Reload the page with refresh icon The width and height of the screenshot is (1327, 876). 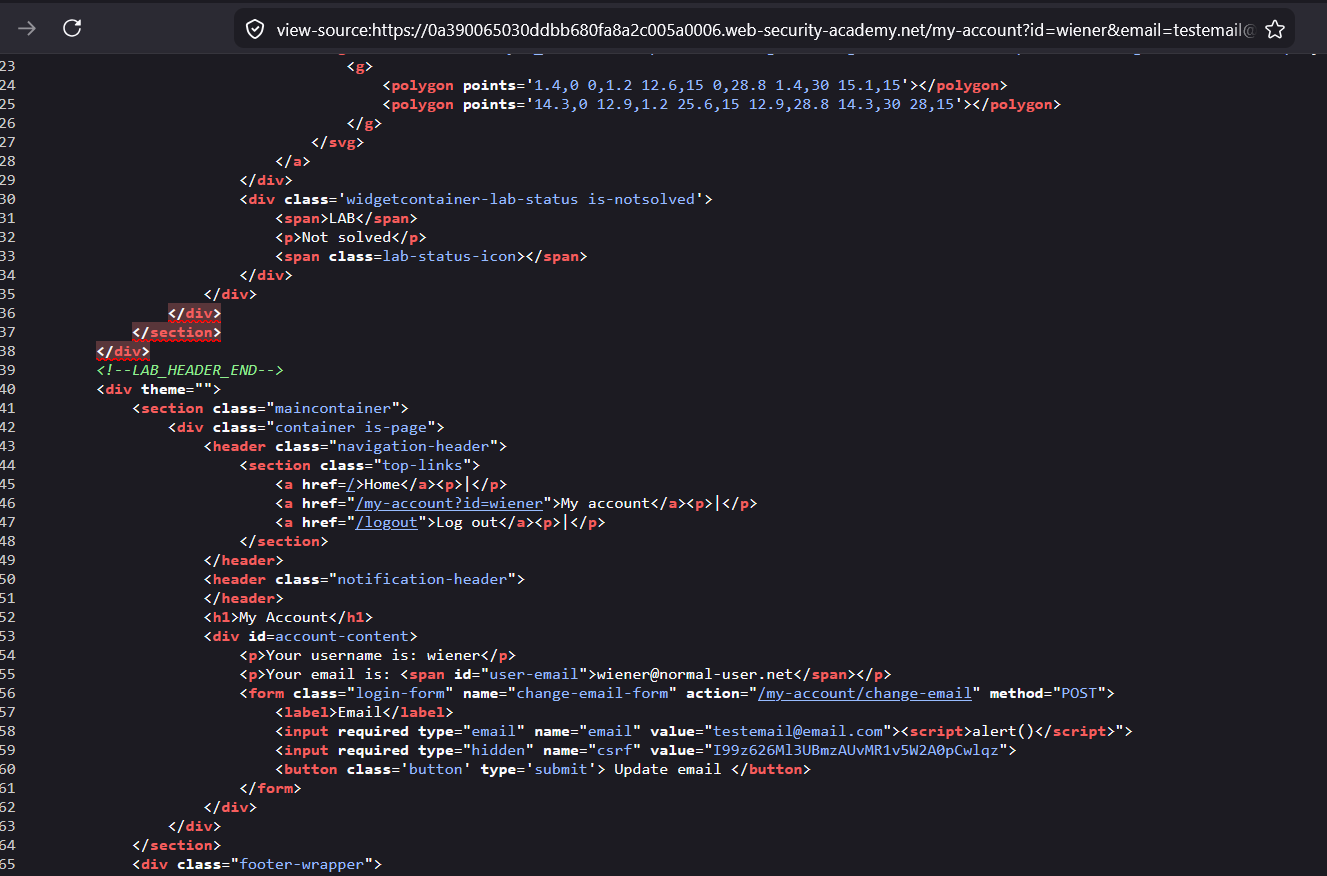[x=72, y=28]
